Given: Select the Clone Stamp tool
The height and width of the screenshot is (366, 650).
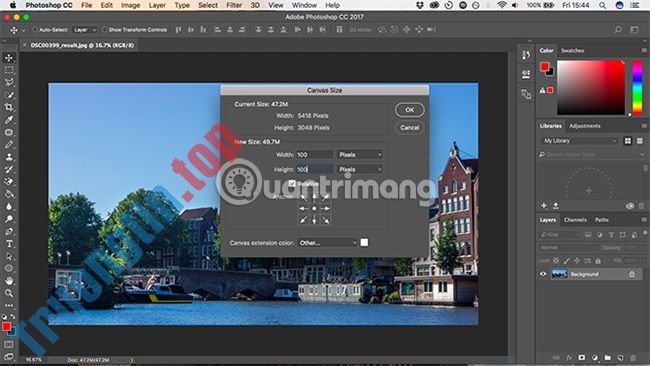Looking at the screenshot, I should coord(9,157).
